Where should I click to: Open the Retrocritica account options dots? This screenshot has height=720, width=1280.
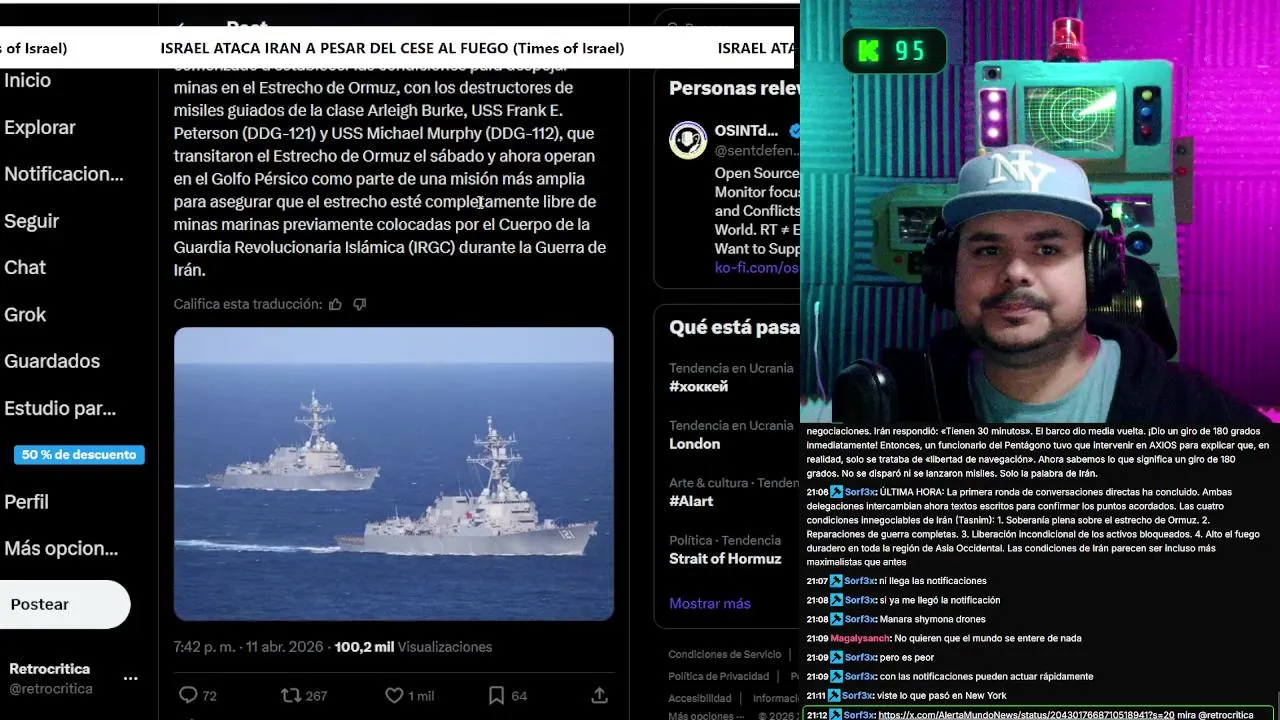pyautogui.click(x=130, y=678)
